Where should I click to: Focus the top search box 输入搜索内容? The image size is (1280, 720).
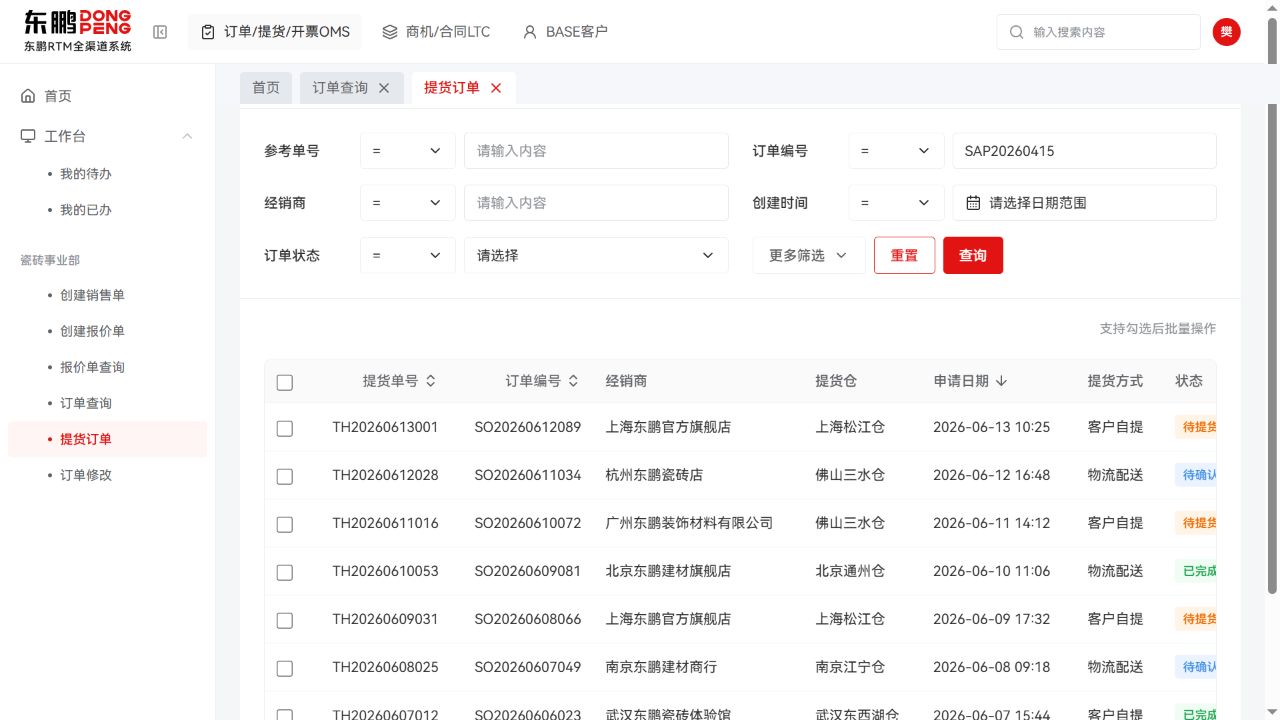pos(1098,32)
